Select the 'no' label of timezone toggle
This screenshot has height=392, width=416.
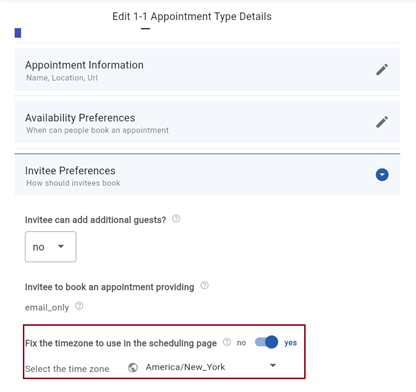click(241, 343)
